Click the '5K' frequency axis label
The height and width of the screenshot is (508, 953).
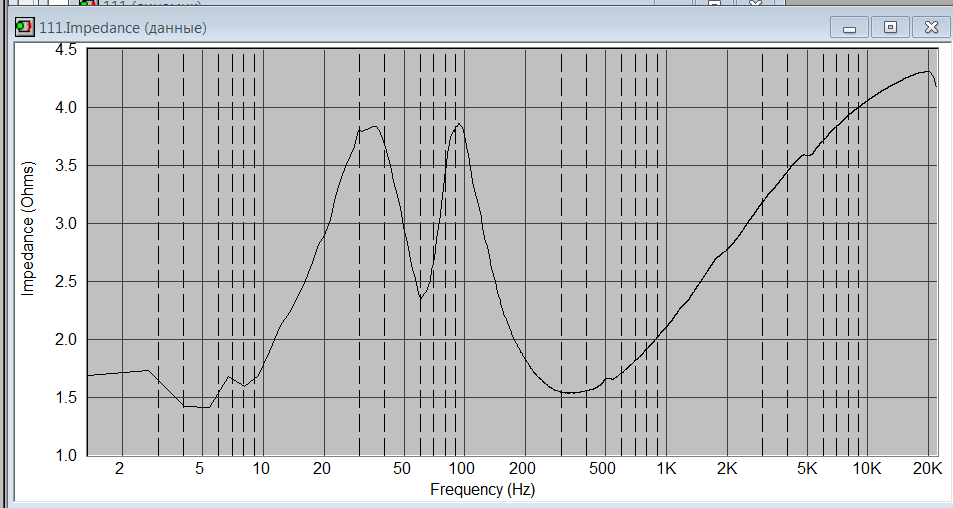point(807,469)
